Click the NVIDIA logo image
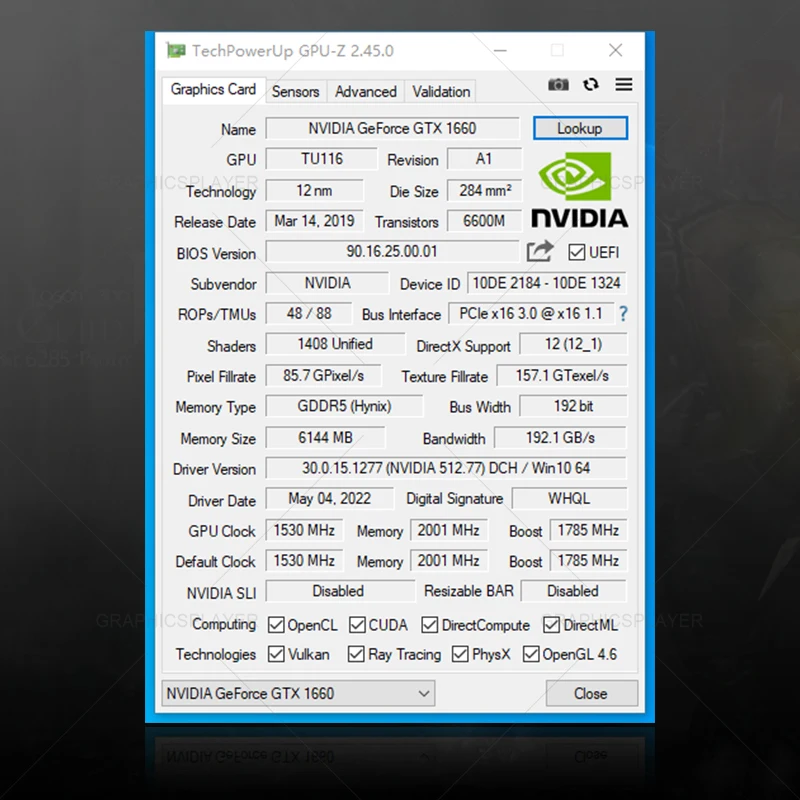The image size is (800, 800). 580,189
